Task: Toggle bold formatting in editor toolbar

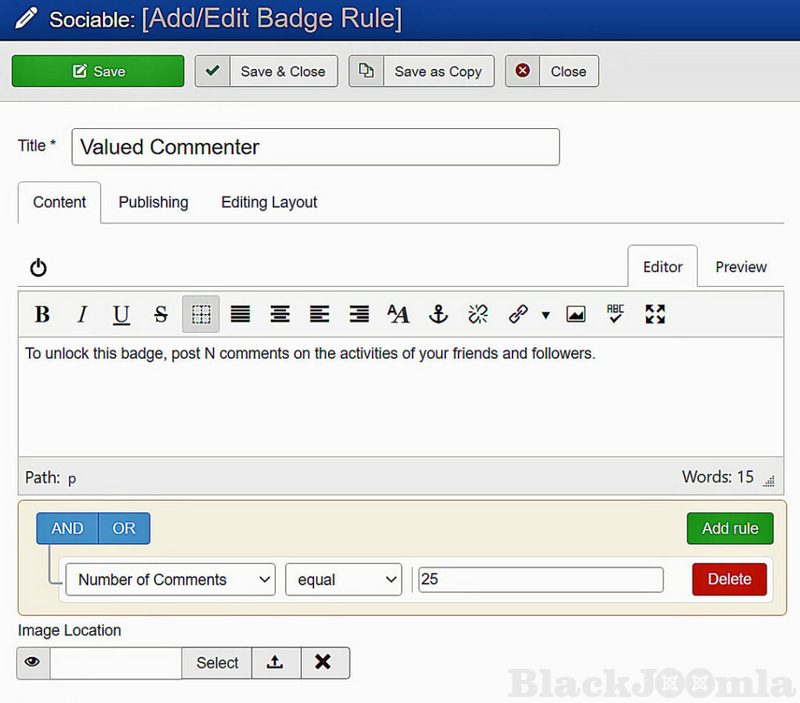Action: click(42, 315)
